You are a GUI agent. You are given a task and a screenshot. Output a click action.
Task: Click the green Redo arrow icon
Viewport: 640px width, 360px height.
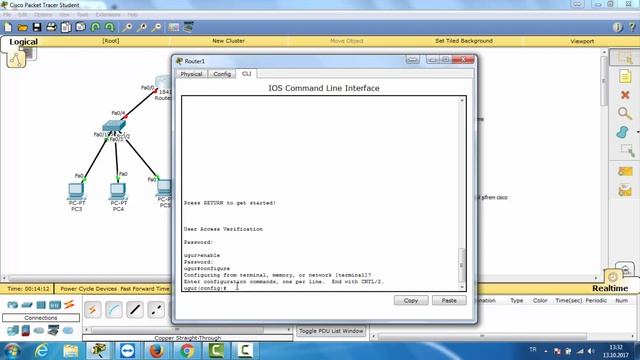pyautogui.click(x=110, y=27)
